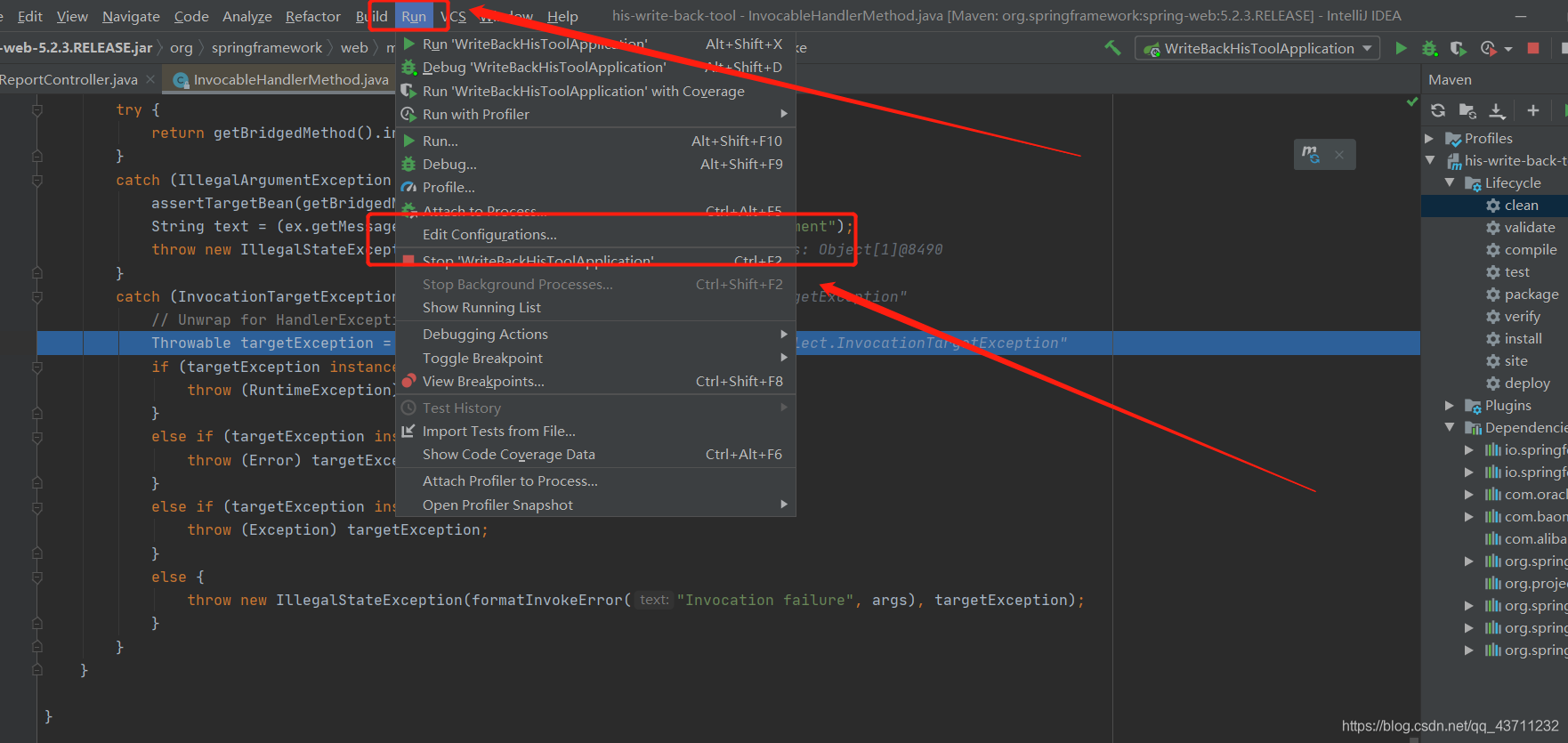
Task: Choose Debug 'WriteBackHisToolApplication' menu entry
Action: (595, 67)
